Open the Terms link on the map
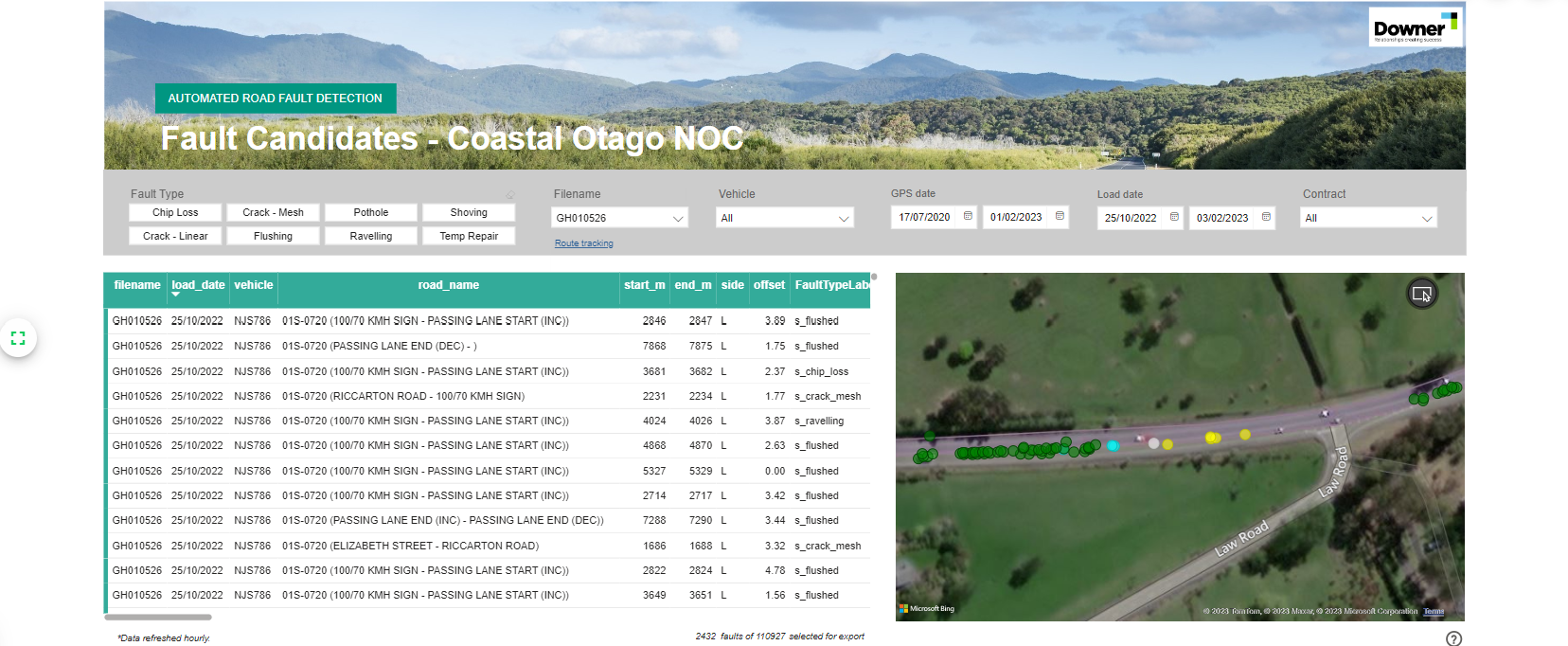Viewport: 1568px width, 646px height. (1434, 611)
